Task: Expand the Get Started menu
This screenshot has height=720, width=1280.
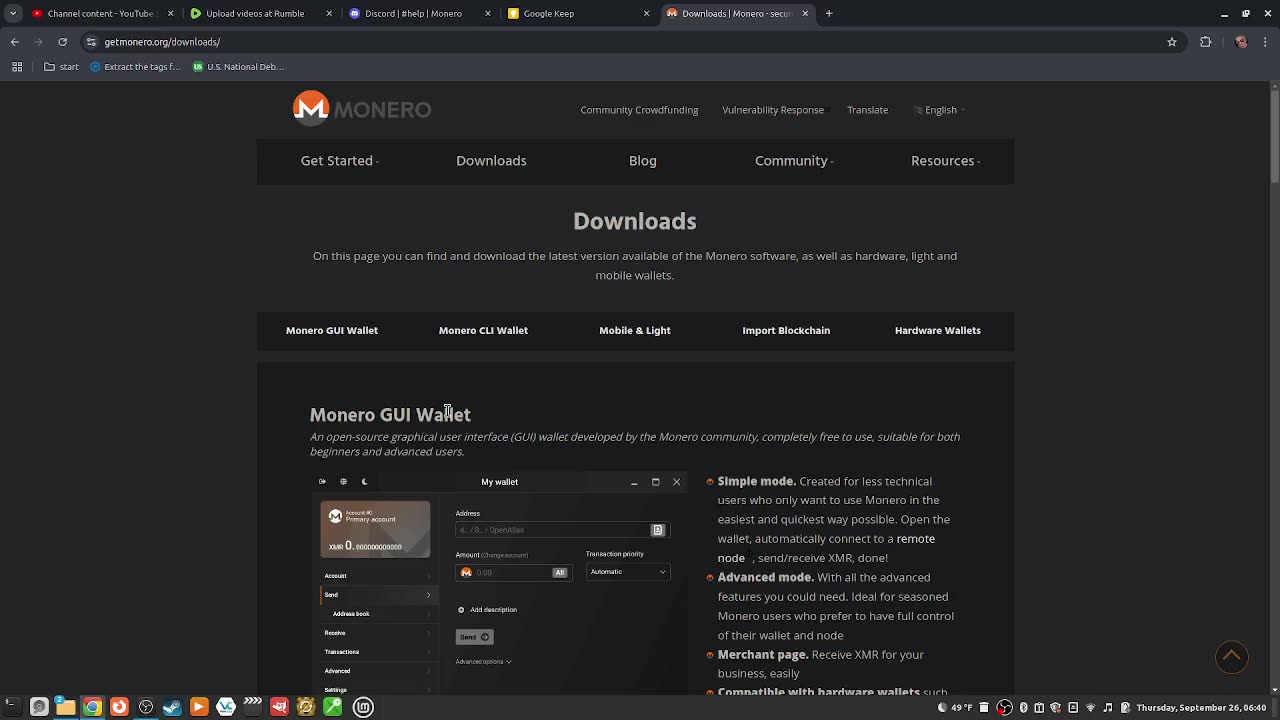Action: pyautogui.click(x=339, y=161)
